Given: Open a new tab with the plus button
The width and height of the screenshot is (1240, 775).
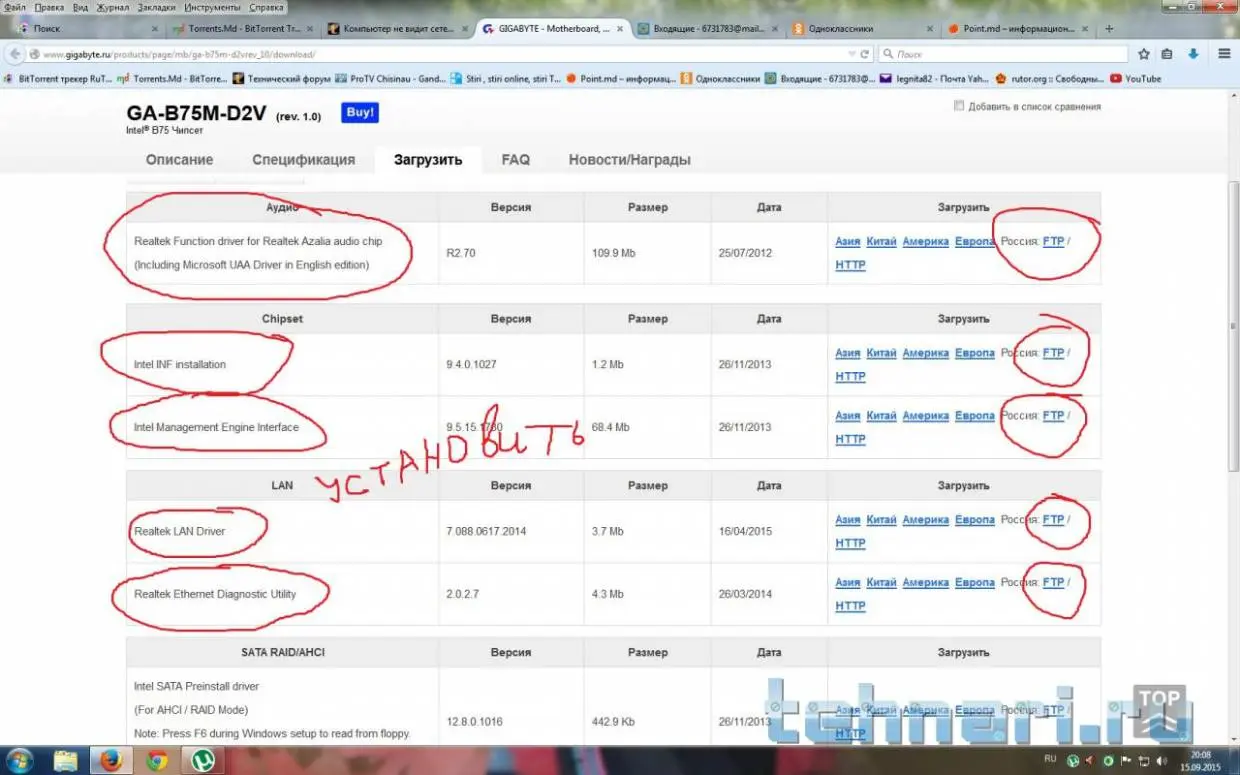Looking at the screenshot, I should pos(1109,29).
